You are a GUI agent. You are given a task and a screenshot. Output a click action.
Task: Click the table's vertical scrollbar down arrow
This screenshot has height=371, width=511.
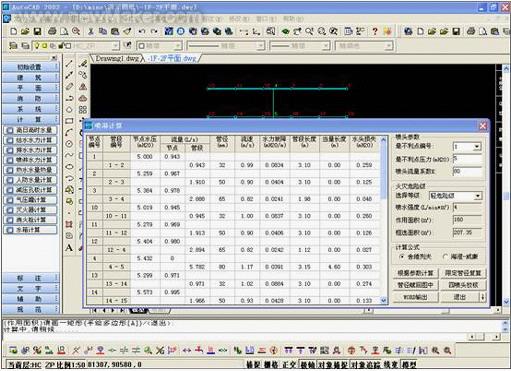[384, 300]
